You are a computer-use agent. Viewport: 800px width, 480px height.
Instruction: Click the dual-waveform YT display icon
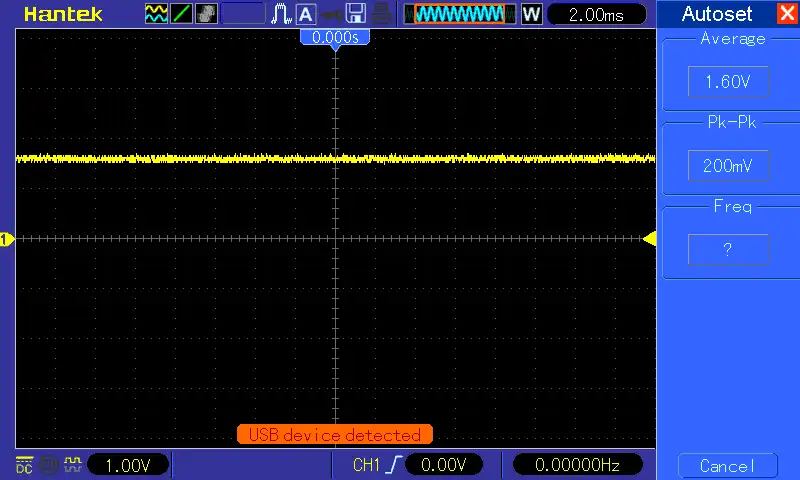coord(156,14)
